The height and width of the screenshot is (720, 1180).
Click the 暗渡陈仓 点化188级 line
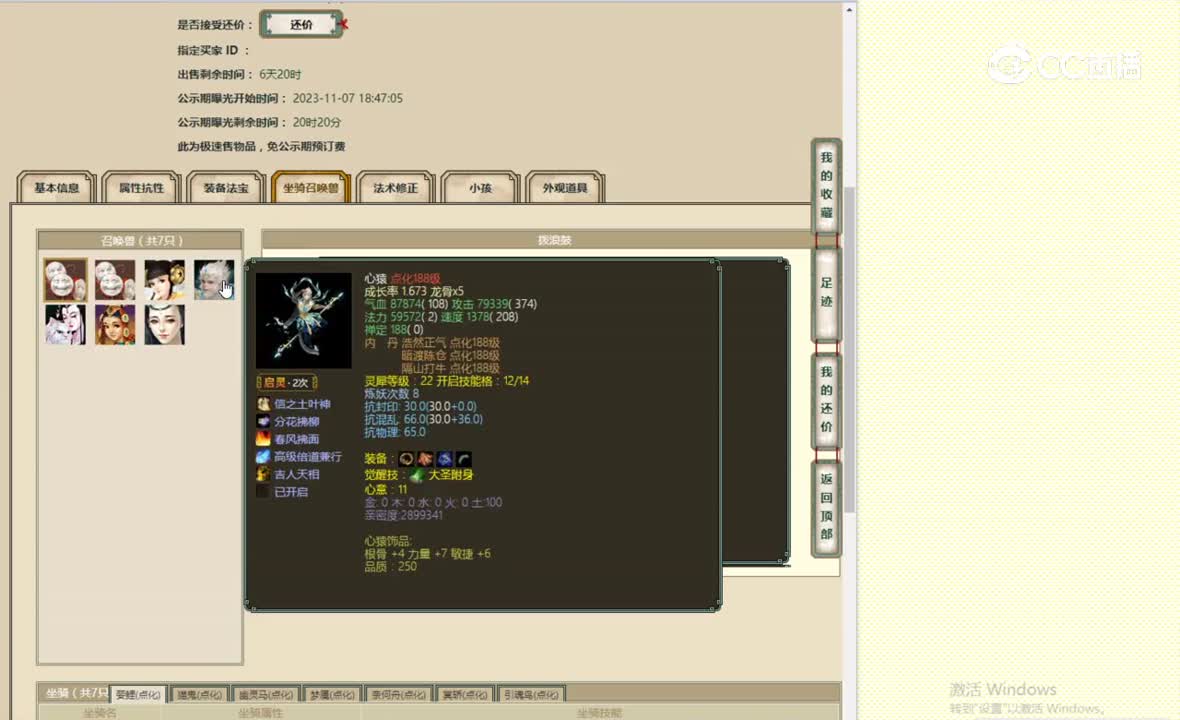click(x=450, y=356)
